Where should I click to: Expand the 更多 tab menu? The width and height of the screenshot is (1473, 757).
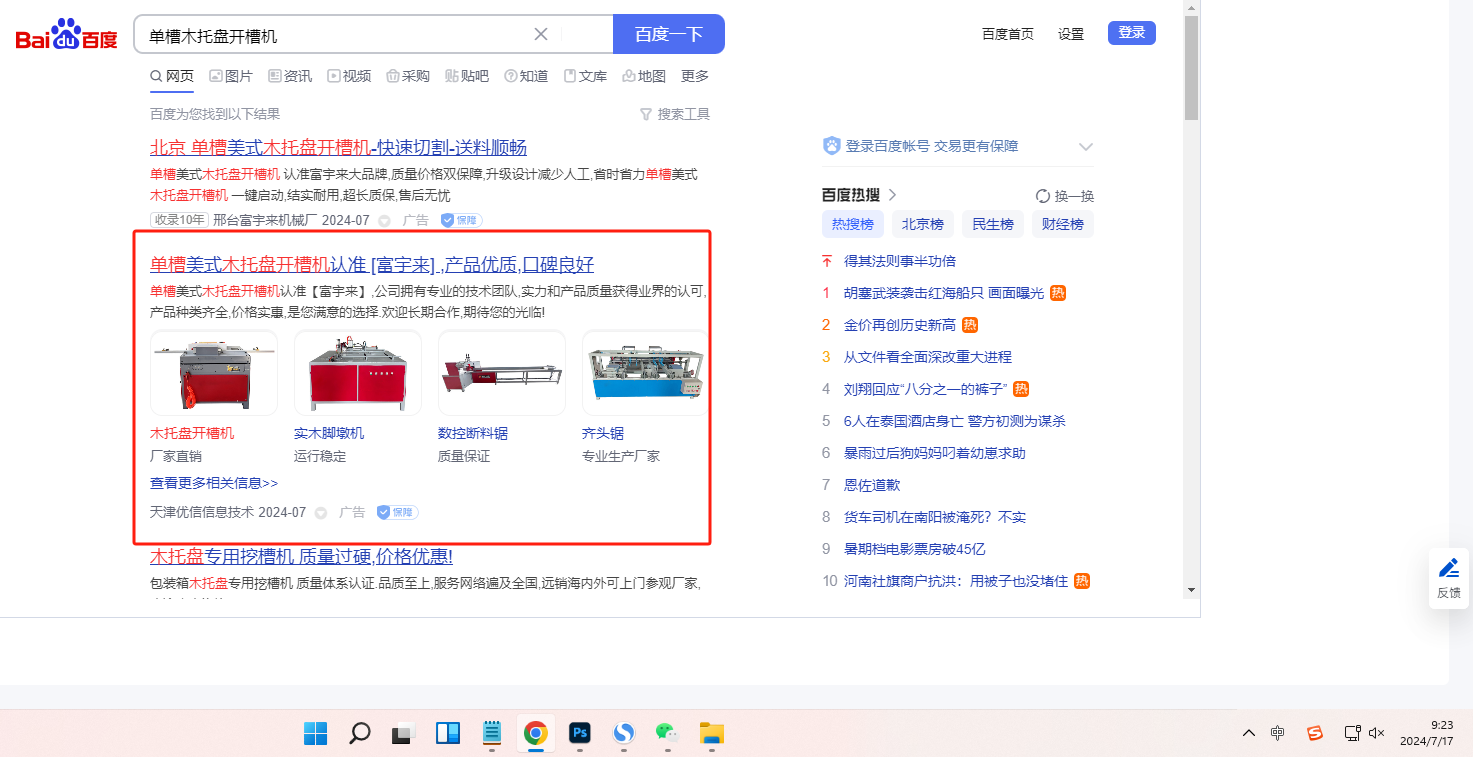(695, 76)
